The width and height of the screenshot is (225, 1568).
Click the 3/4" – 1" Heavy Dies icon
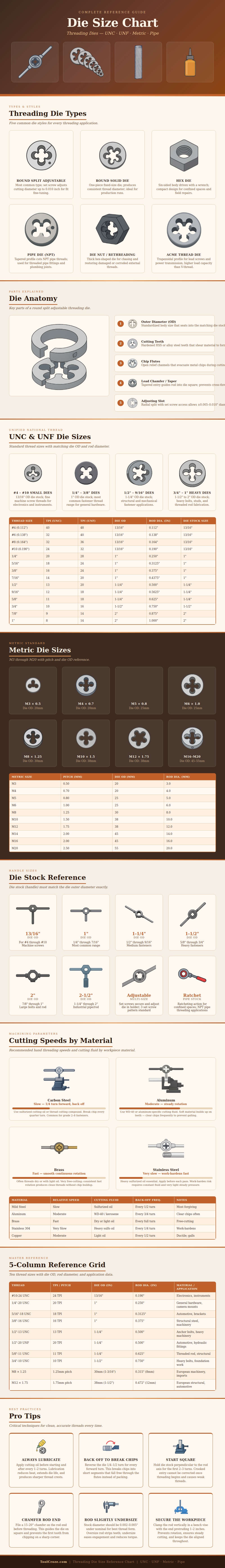click(192, 473)
